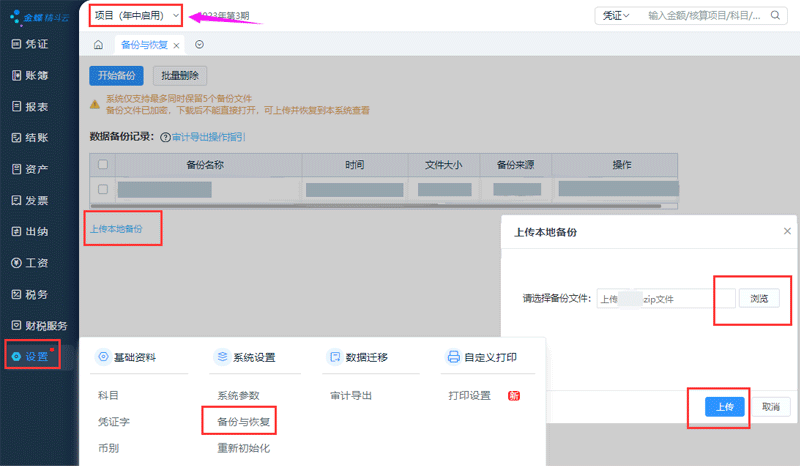
Task: Switch to the 备份与恢复 tab
Action: tap(144, 45)
